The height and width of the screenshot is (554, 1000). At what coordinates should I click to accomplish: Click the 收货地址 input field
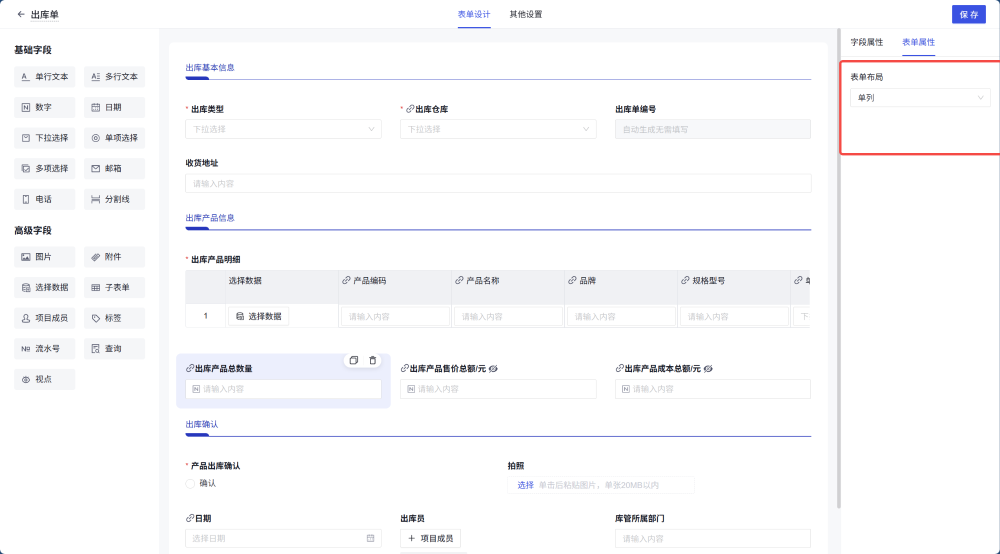[x=497, y=183]
